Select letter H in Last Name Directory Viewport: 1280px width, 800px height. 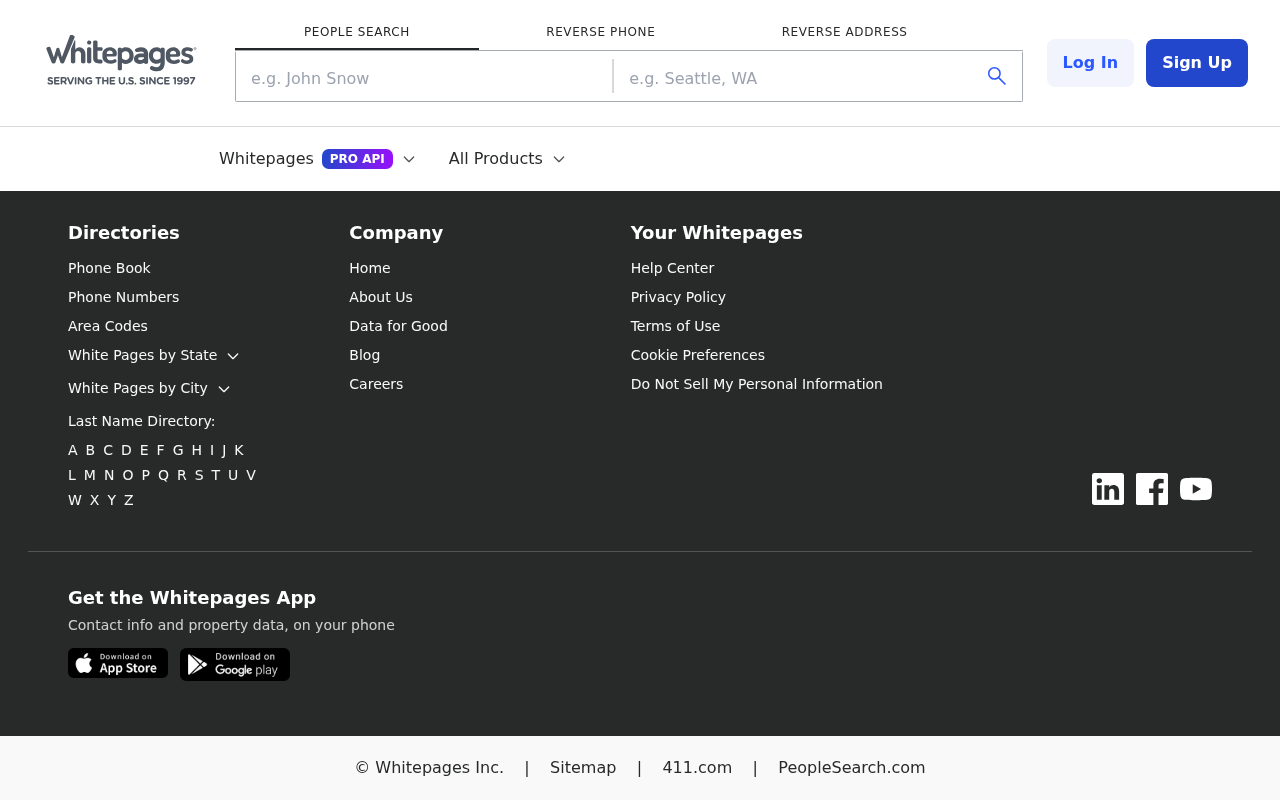[x=197, y=450]
